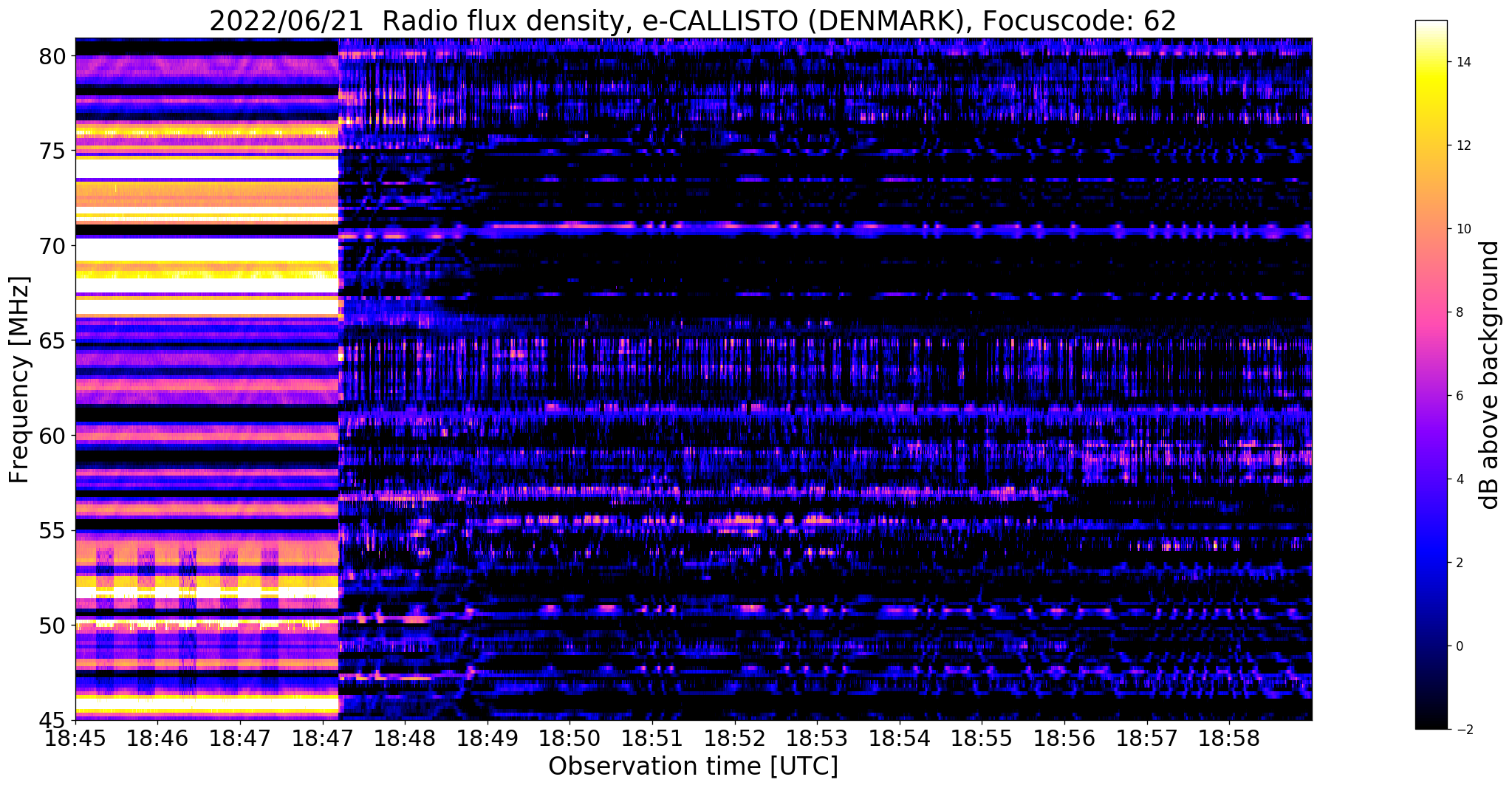The height and width of the screenshot is (788, 1512).
Task: Click the 18:52 time tick label
Action: [x=735, y=739]
